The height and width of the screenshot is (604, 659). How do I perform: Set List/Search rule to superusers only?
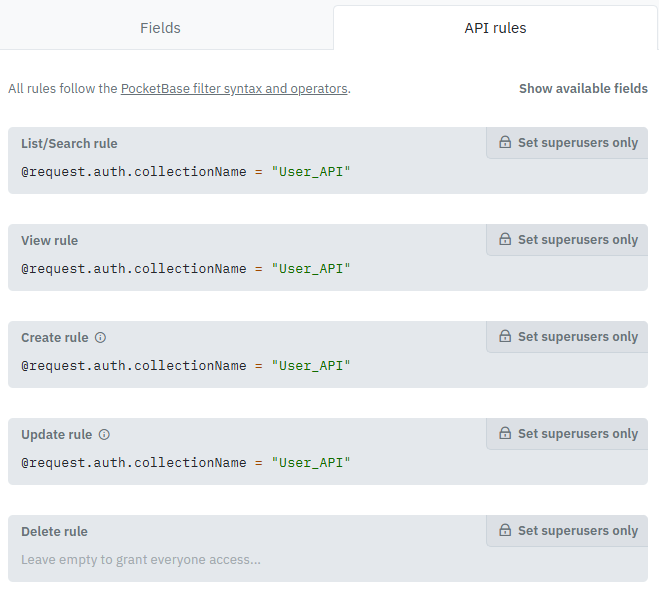point(567,143)
